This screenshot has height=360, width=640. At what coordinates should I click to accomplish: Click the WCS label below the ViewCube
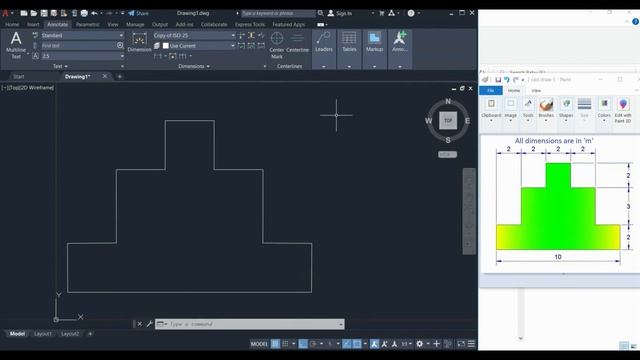pyautogui.click(x=447, y=154)
